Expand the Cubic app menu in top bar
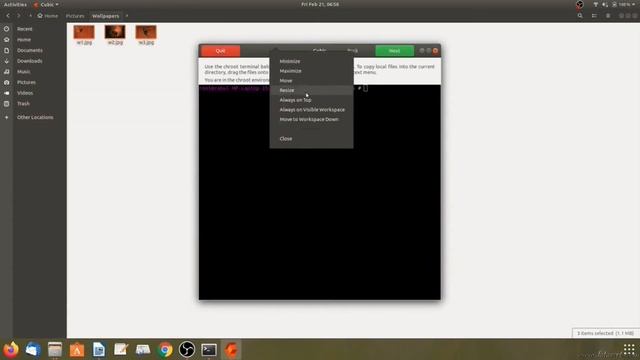The width and height of the screenshot is (640, 360). [x=46, y=4]
